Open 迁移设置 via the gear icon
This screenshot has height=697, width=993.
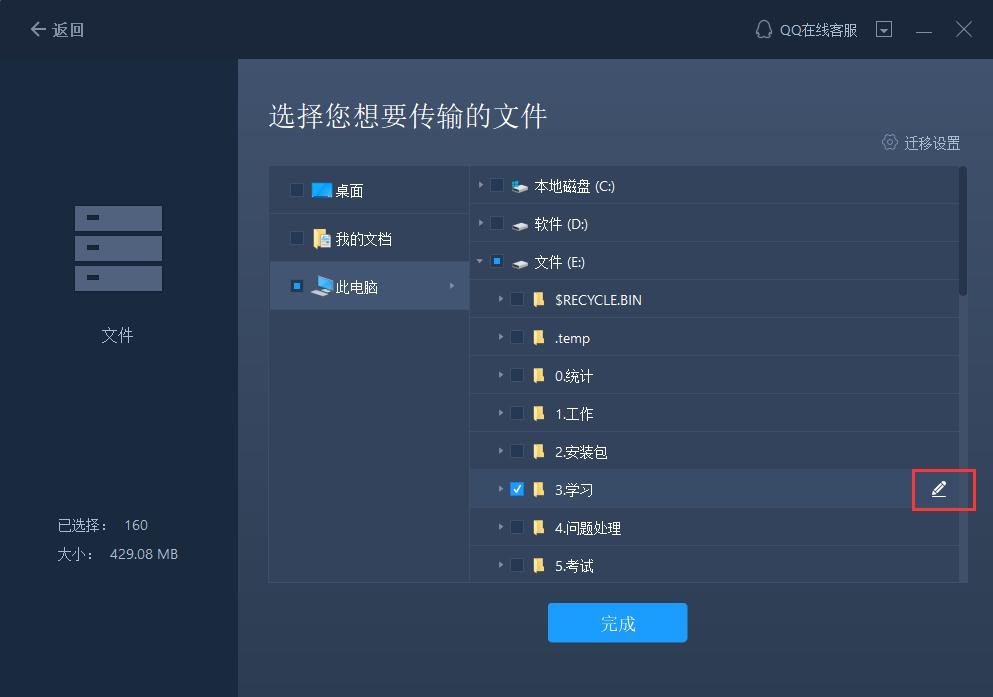(x=889, y=142)
